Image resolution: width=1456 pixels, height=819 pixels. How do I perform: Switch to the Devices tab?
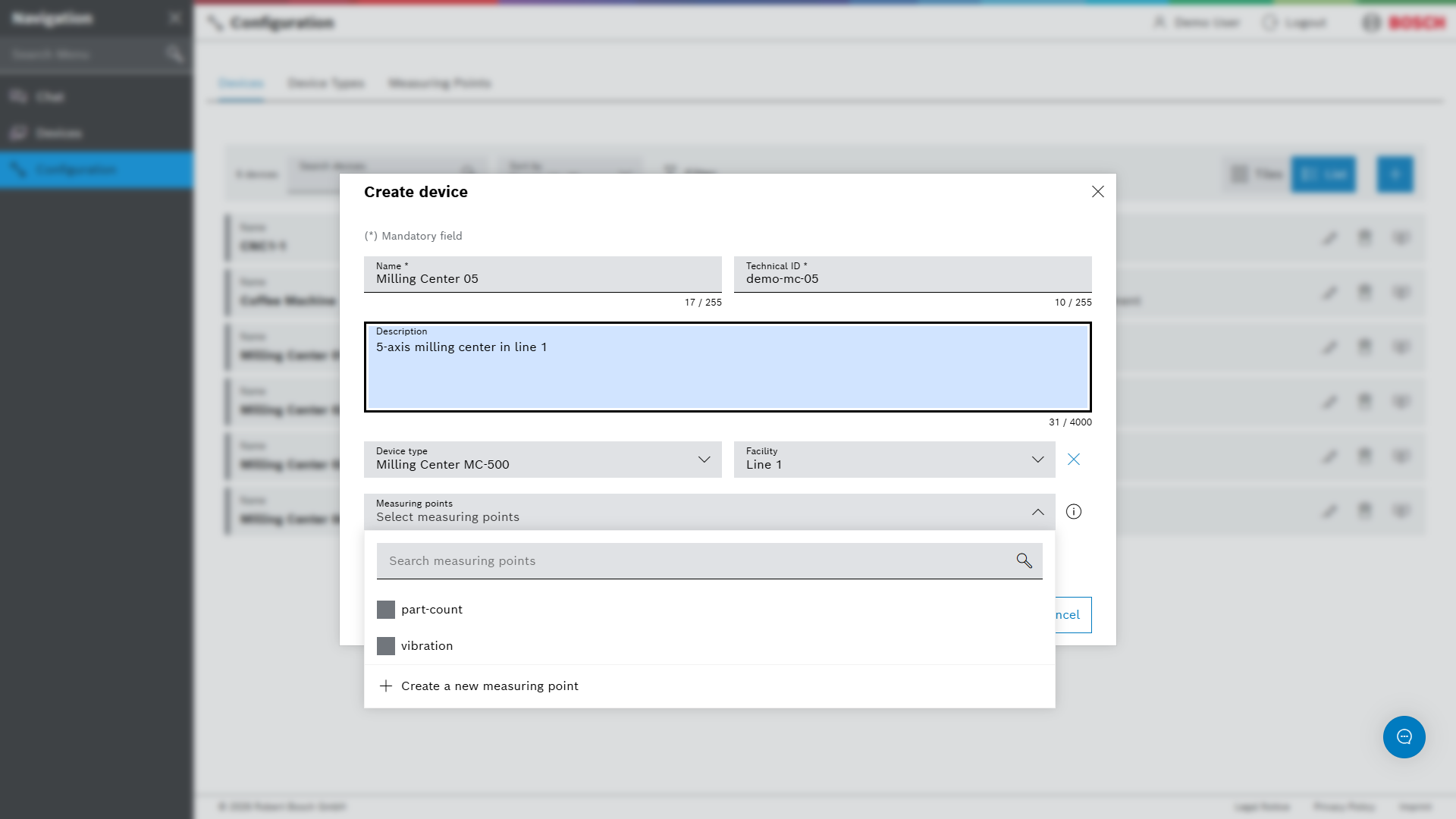pyautogui.click(x=241, y=83)
